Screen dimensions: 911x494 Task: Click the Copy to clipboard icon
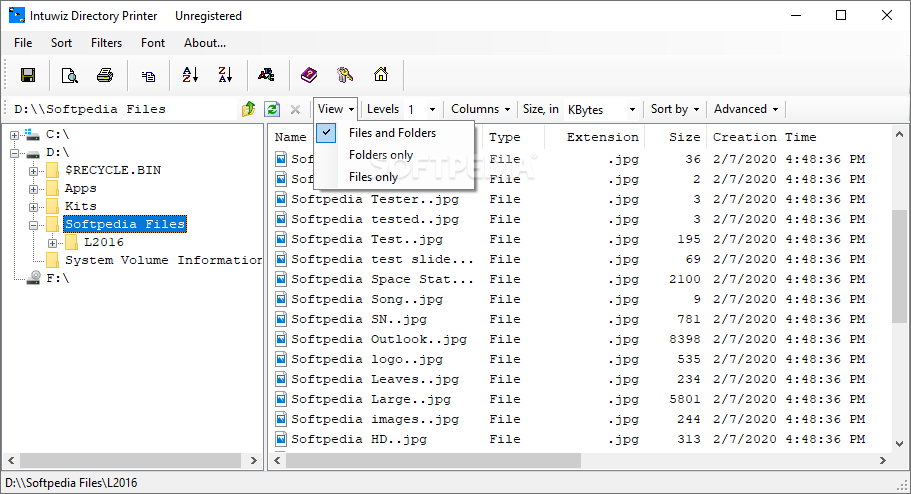148,76
